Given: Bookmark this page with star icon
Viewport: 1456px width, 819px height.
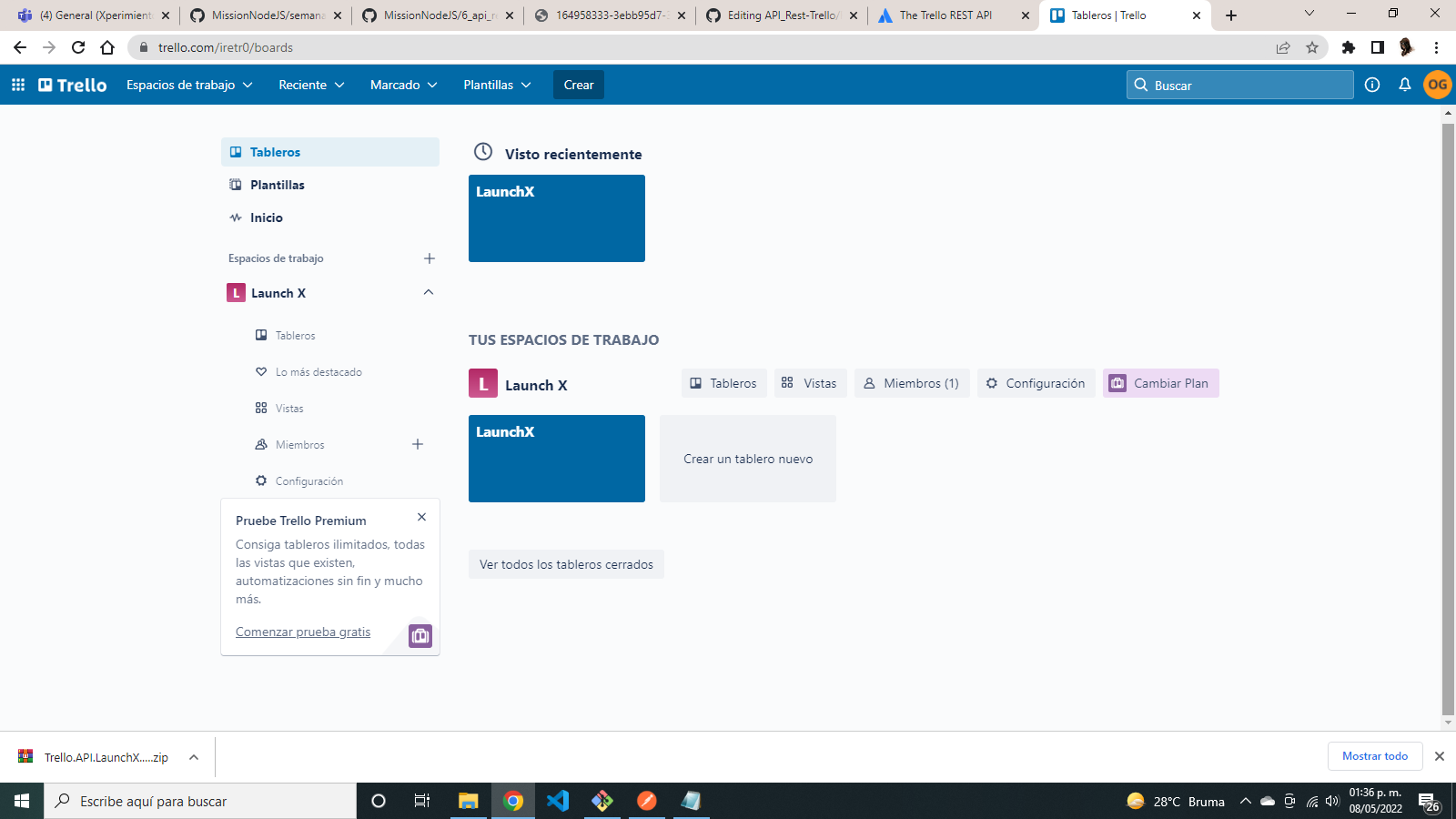Looking at the screenshot, I should click(1312, 47).
